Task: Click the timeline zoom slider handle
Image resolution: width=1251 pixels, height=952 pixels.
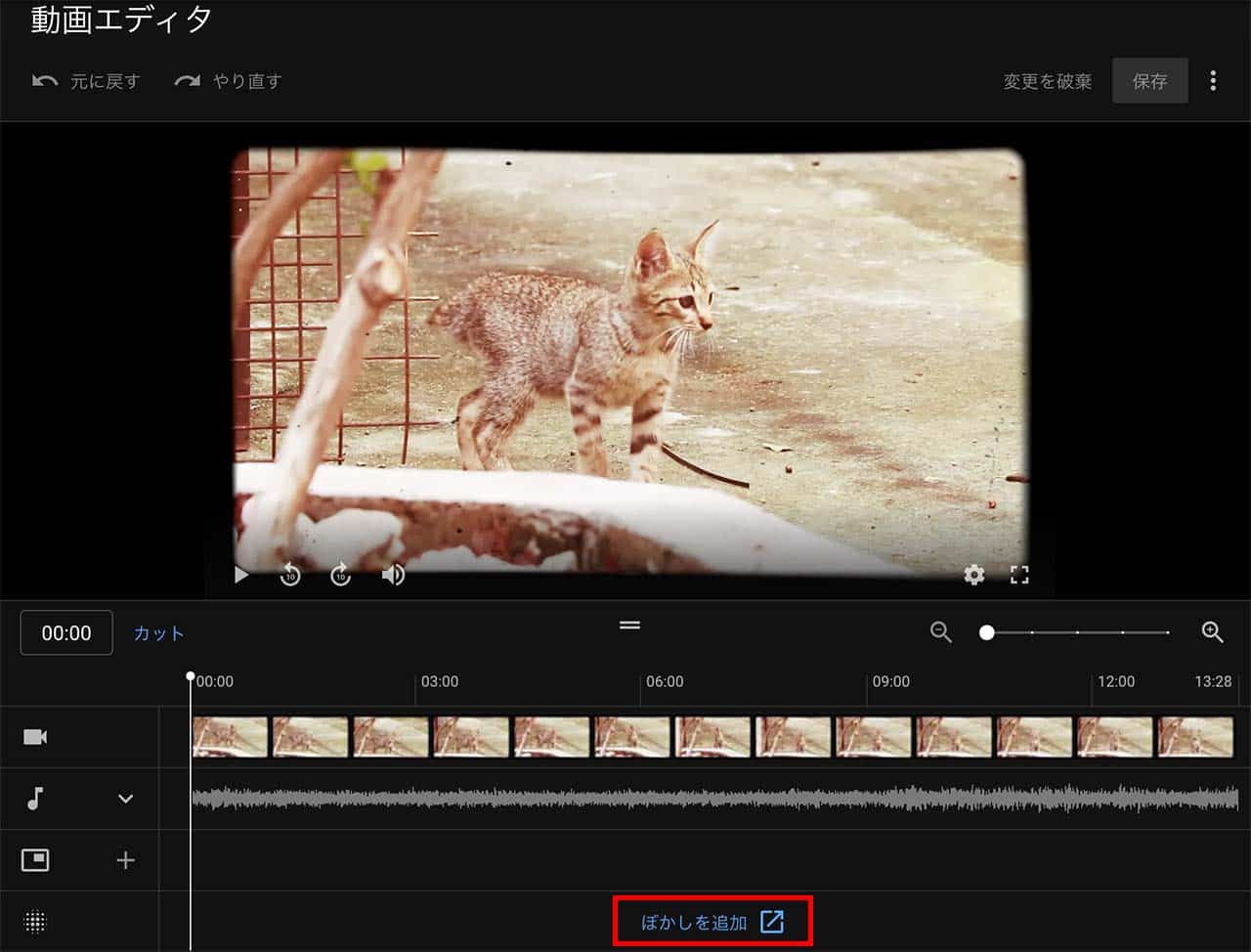Action: point(987,632)
